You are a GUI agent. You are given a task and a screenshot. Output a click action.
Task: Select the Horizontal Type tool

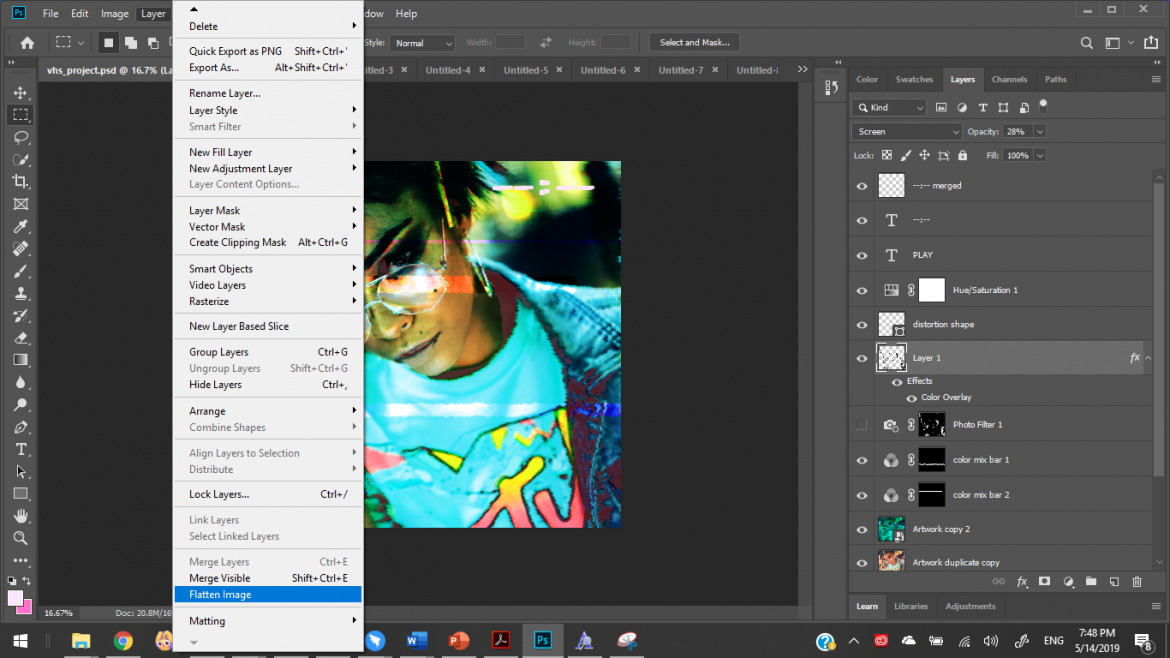point(20,449)
